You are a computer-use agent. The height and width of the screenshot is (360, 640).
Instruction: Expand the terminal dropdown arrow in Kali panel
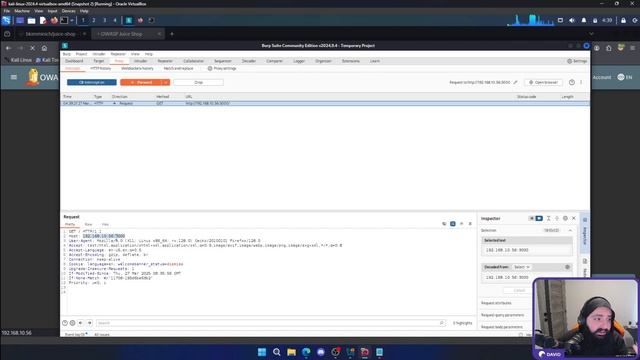tap(72, 20)
